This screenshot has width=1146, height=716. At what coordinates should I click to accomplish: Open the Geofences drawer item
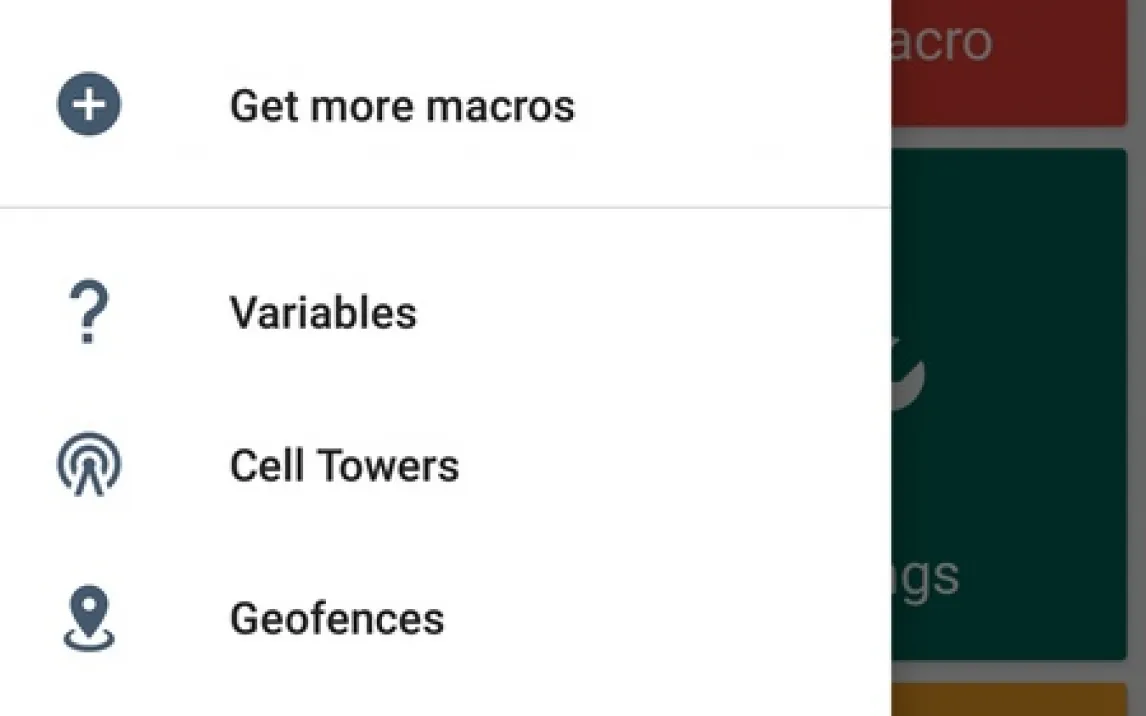(337, 618)
